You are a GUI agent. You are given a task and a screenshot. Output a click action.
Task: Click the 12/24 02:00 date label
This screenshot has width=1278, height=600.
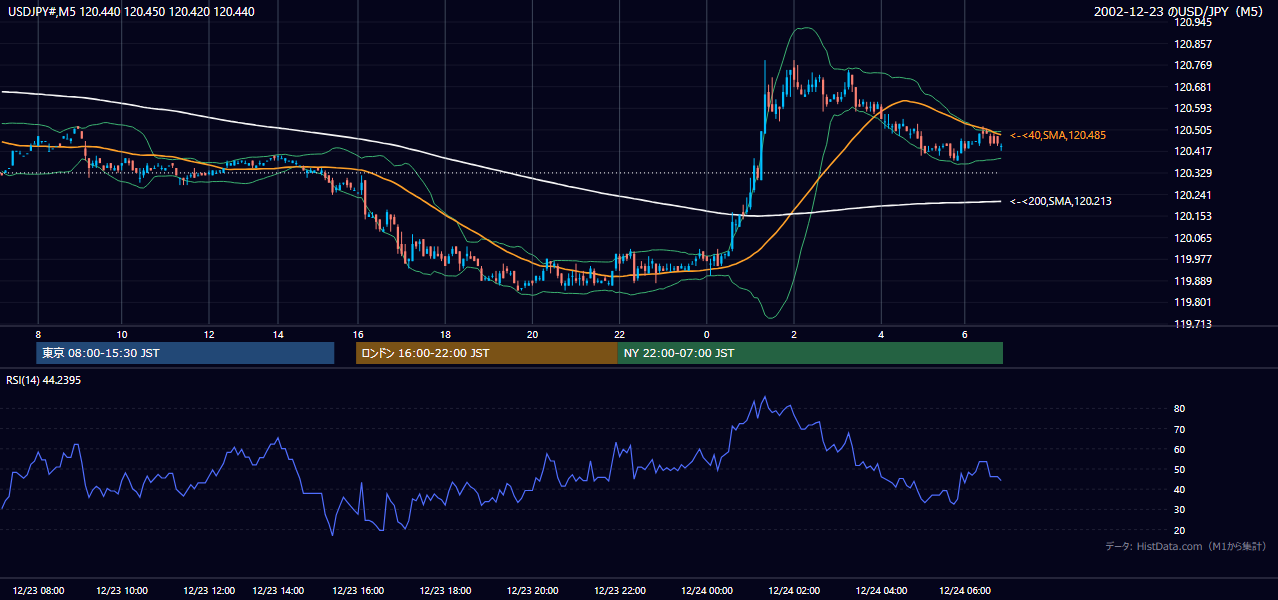coord(794,590)
